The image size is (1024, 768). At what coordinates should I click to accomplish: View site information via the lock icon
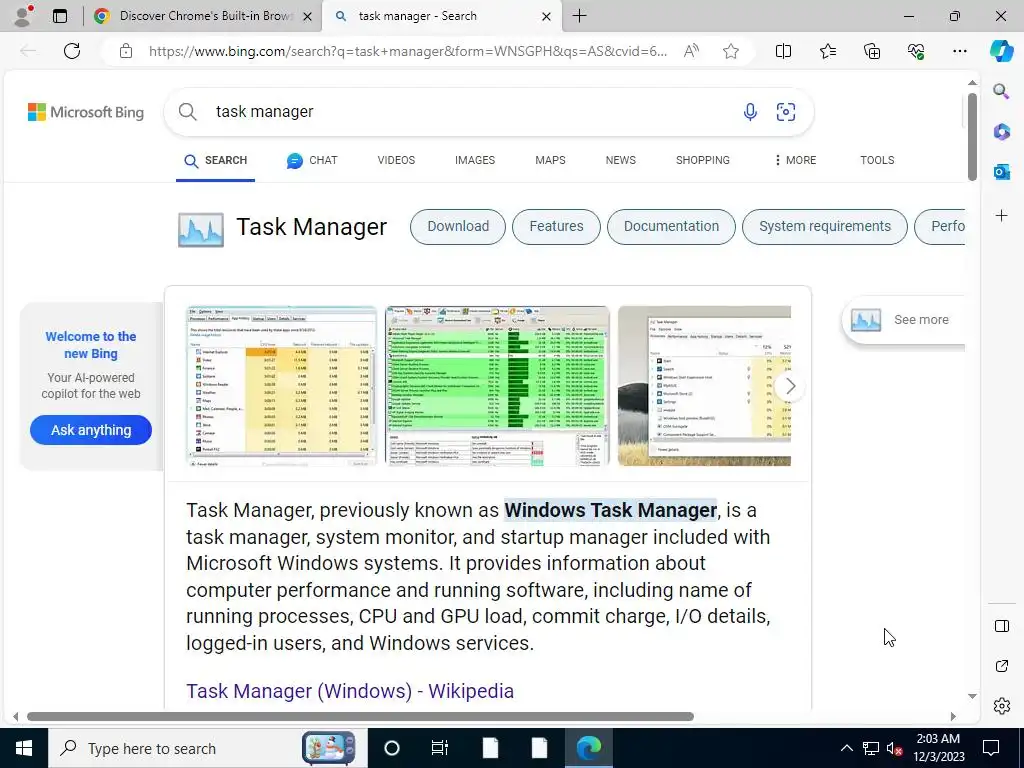126,51
